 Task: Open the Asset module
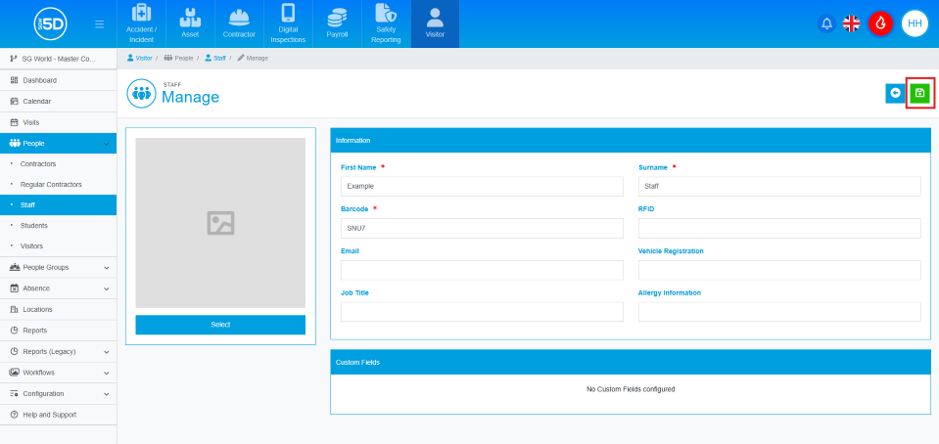[190, 24]
